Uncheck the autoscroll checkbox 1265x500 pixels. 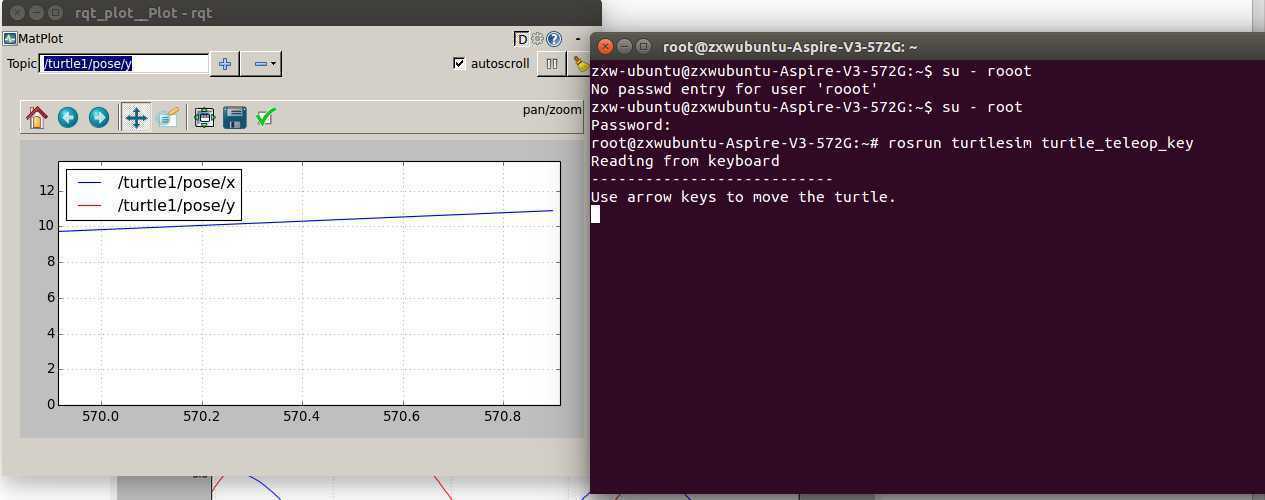click(459, 63)
